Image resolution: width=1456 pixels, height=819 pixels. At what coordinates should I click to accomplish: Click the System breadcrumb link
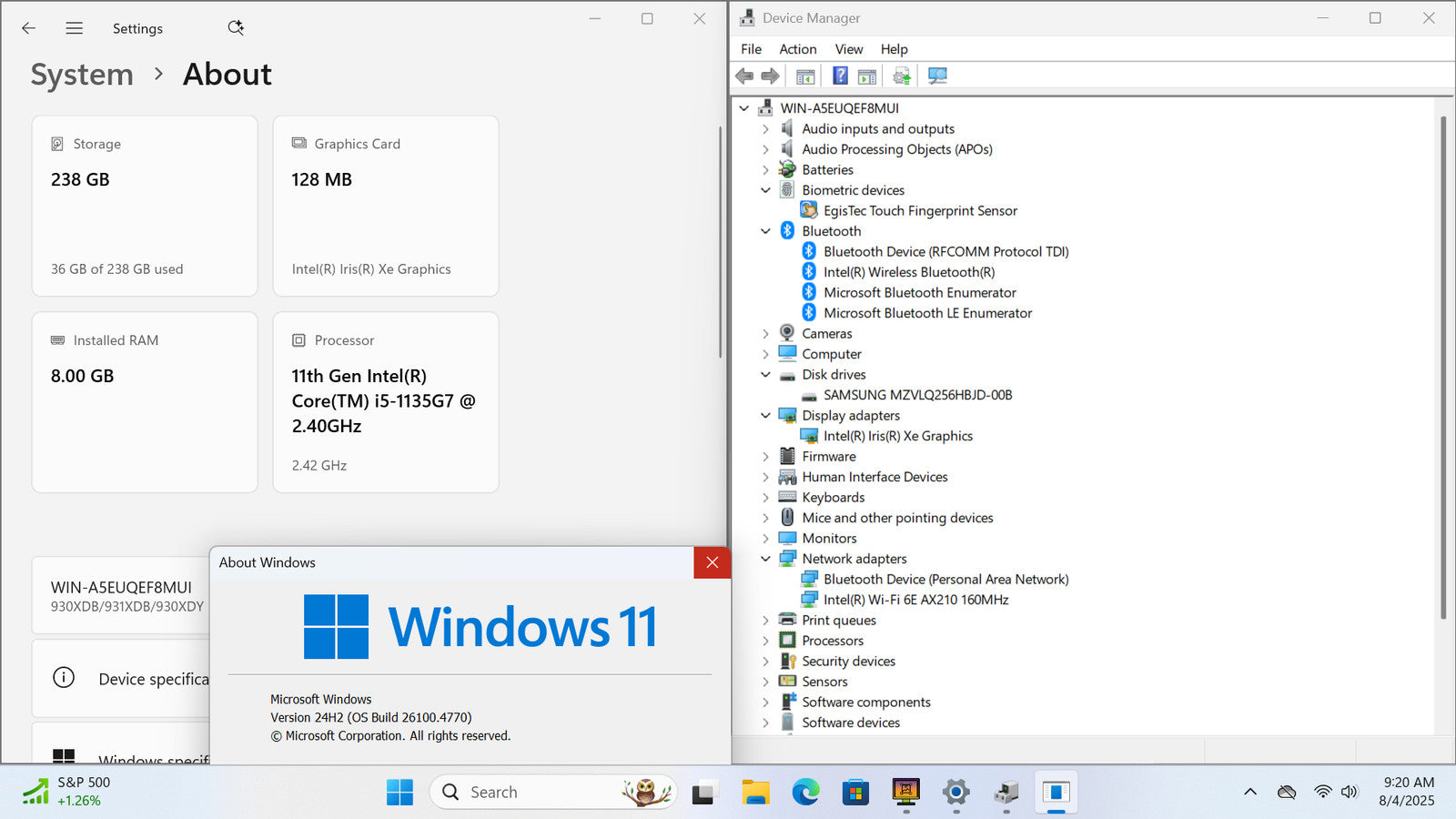tap(82, 75)
